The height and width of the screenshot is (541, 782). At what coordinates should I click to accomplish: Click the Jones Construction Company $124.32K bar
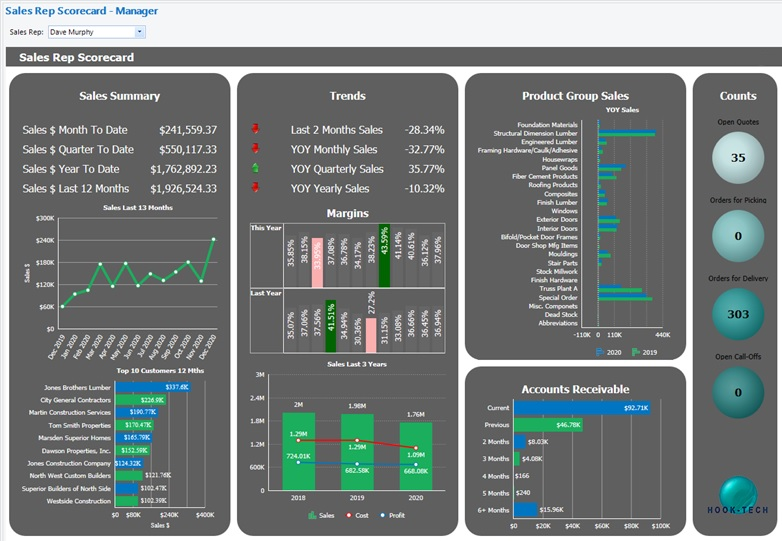pos(129,463)
